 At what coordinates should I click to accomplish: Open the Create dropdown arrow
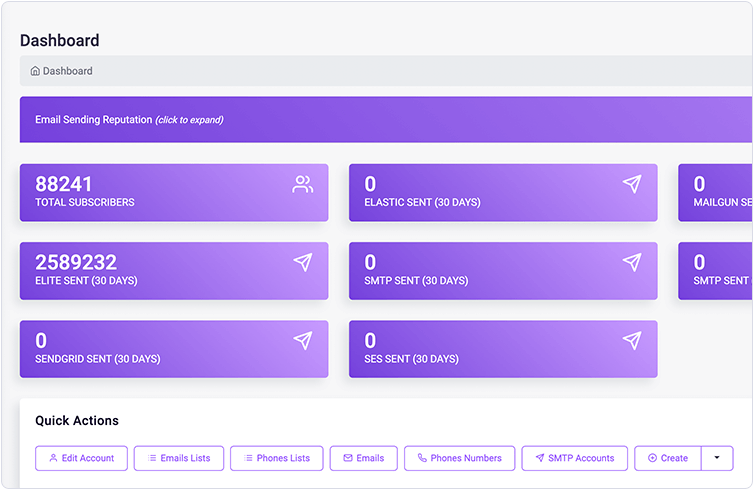click(x=717, y=458)
